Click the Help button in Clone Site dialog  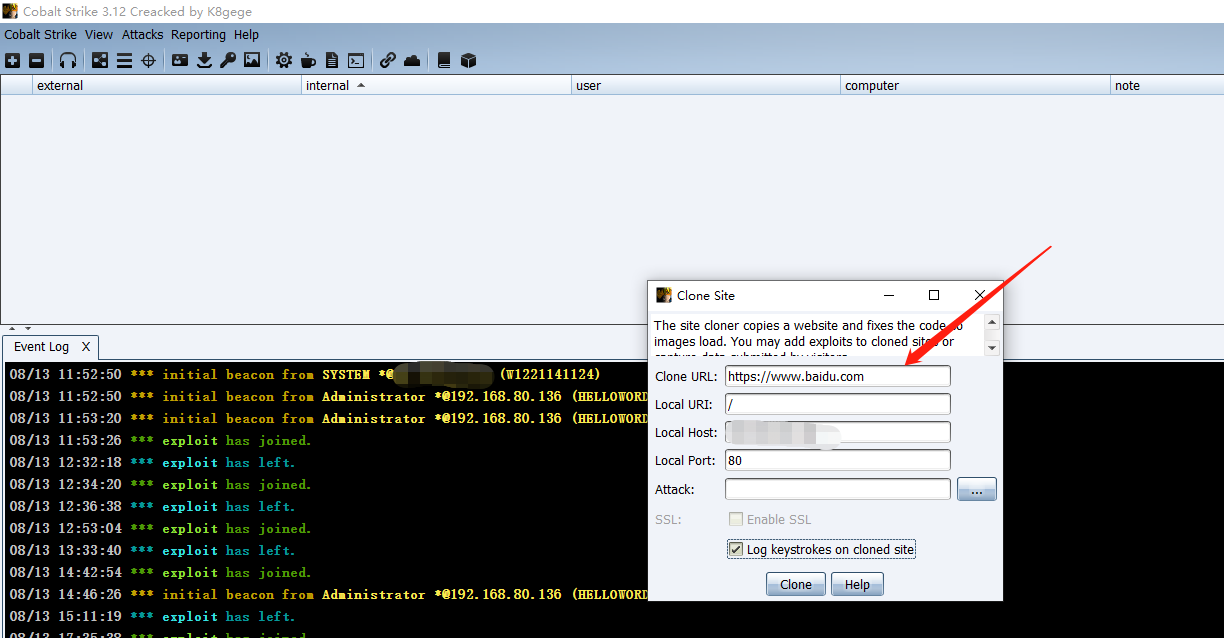857,584
